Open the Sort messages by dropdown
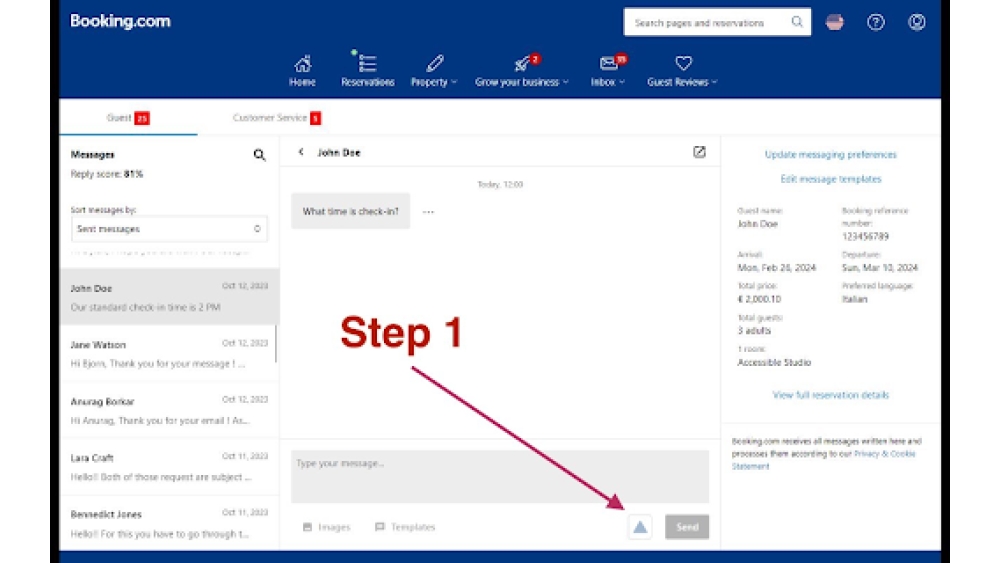Image resolution: width=1000 pixels, height=563 pixels. (x=169, y=229)
